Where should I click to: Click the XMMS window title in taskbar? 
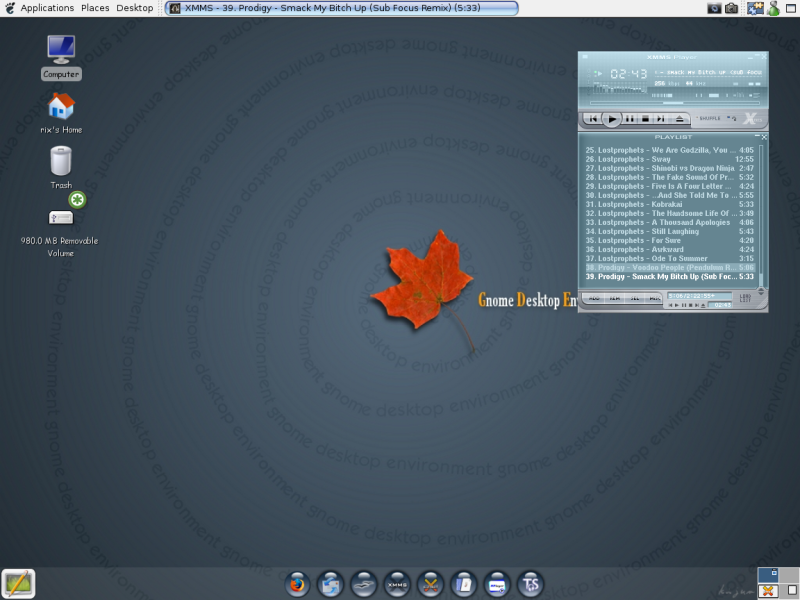coord(341,8)
